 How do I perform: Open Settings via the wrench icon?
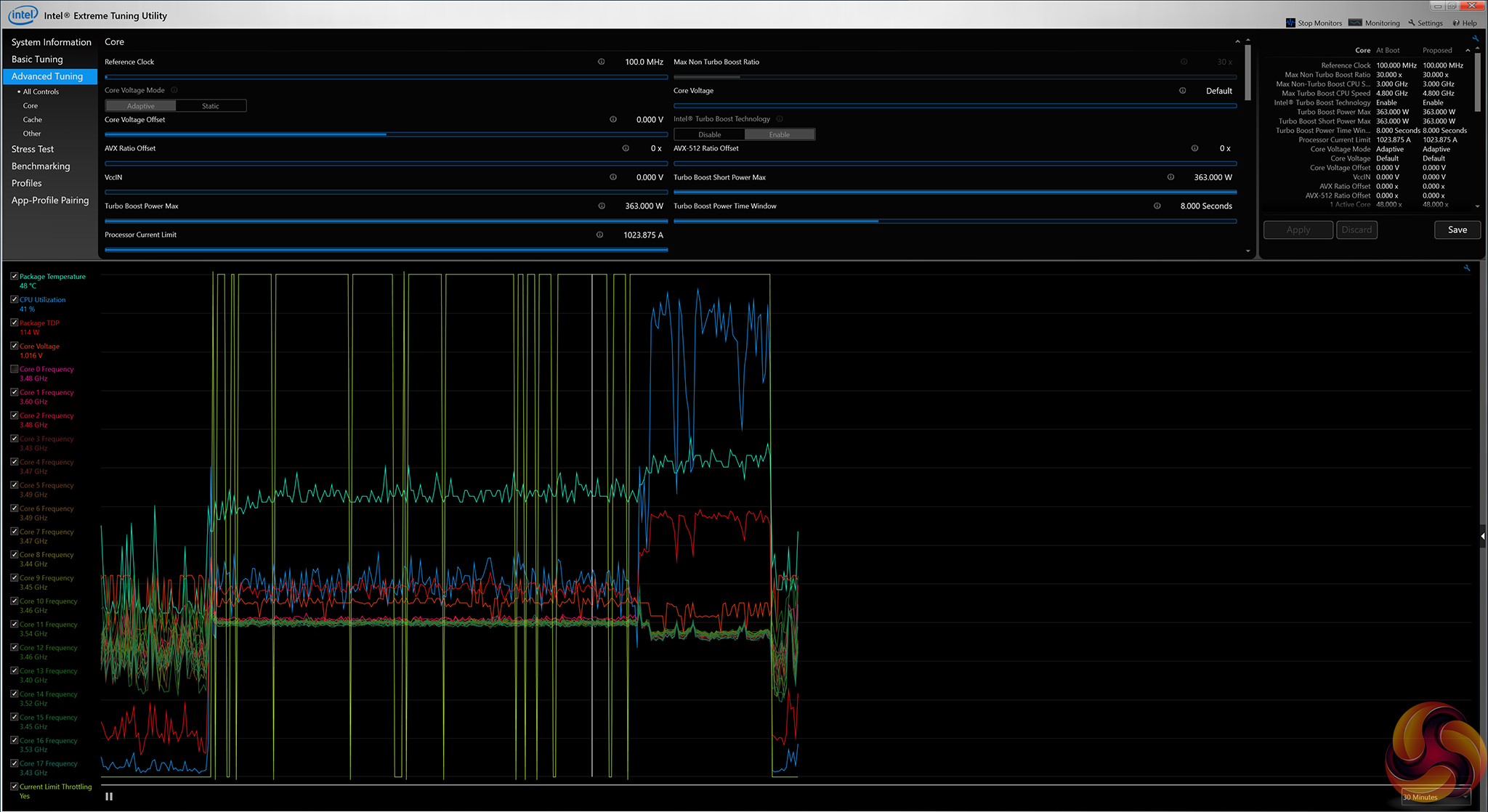pyautogui.click(x=1412, y=23)
